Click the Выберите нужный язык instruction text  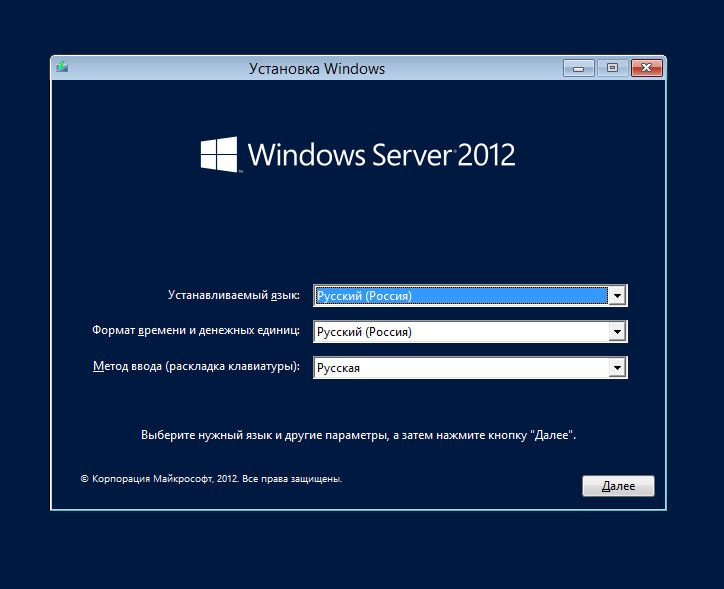[x=358, y=435]
